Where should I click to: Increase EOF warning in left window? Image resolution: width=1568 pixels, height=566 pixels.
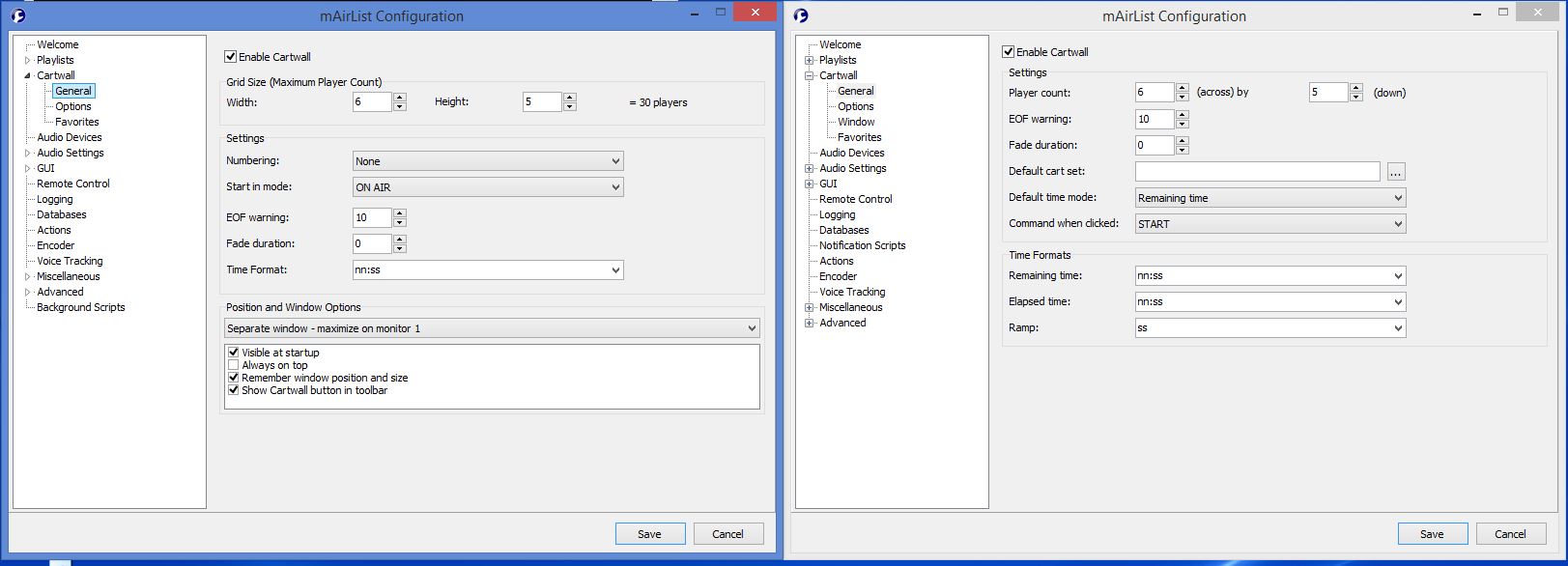tap(400, 213)
